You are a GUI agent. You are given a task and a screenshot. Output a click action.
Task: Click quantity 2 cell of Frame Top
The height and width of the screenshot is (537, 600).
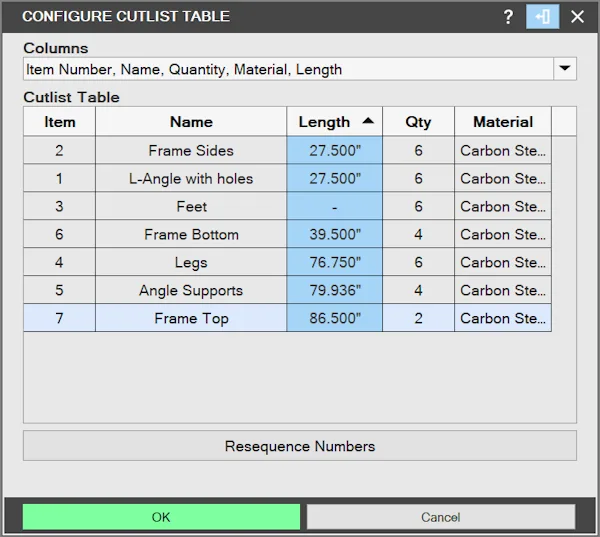(x=418, y=318)
